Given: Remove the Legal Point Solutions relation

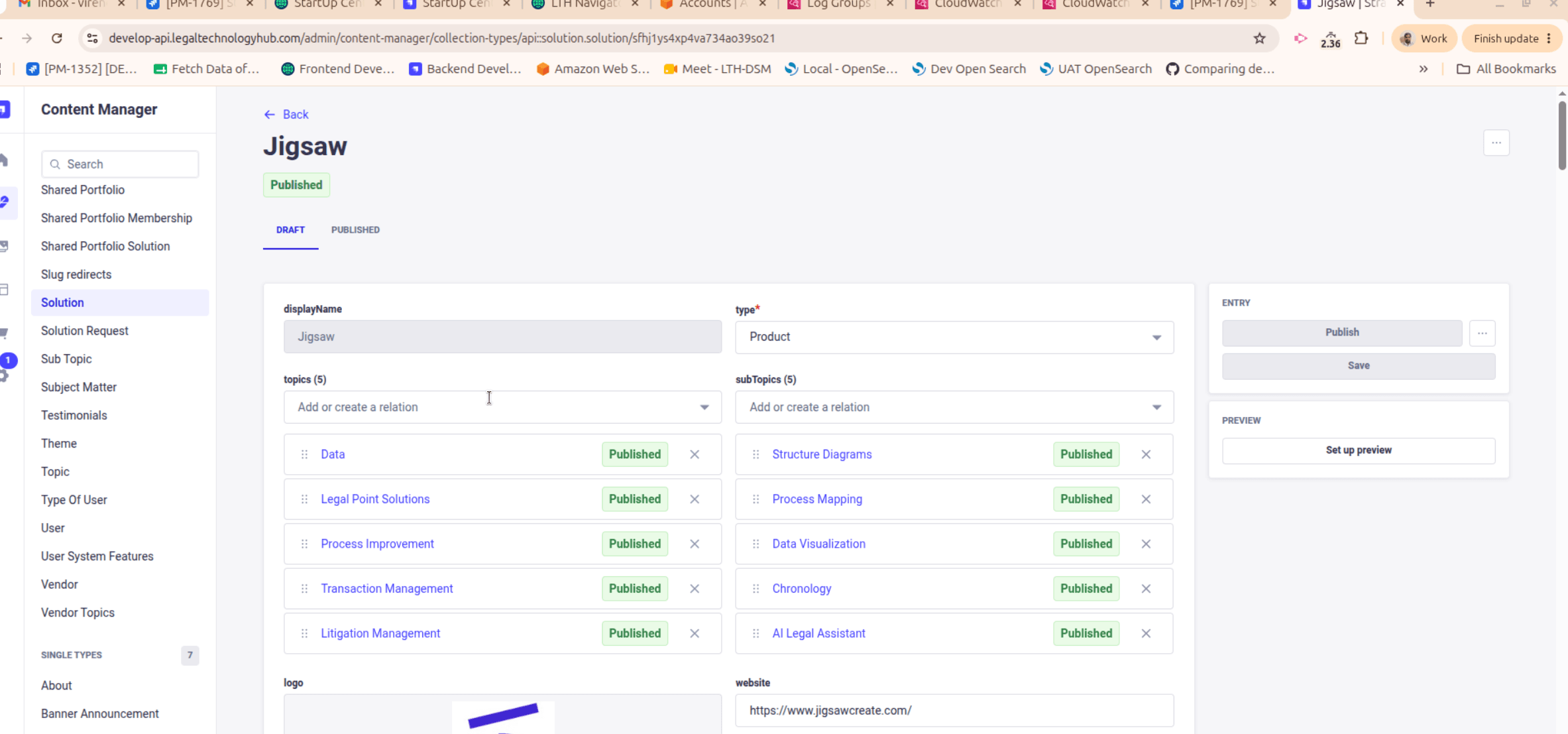Looking at the screenshot, I should pyautogui.click(x=695, y=499).
